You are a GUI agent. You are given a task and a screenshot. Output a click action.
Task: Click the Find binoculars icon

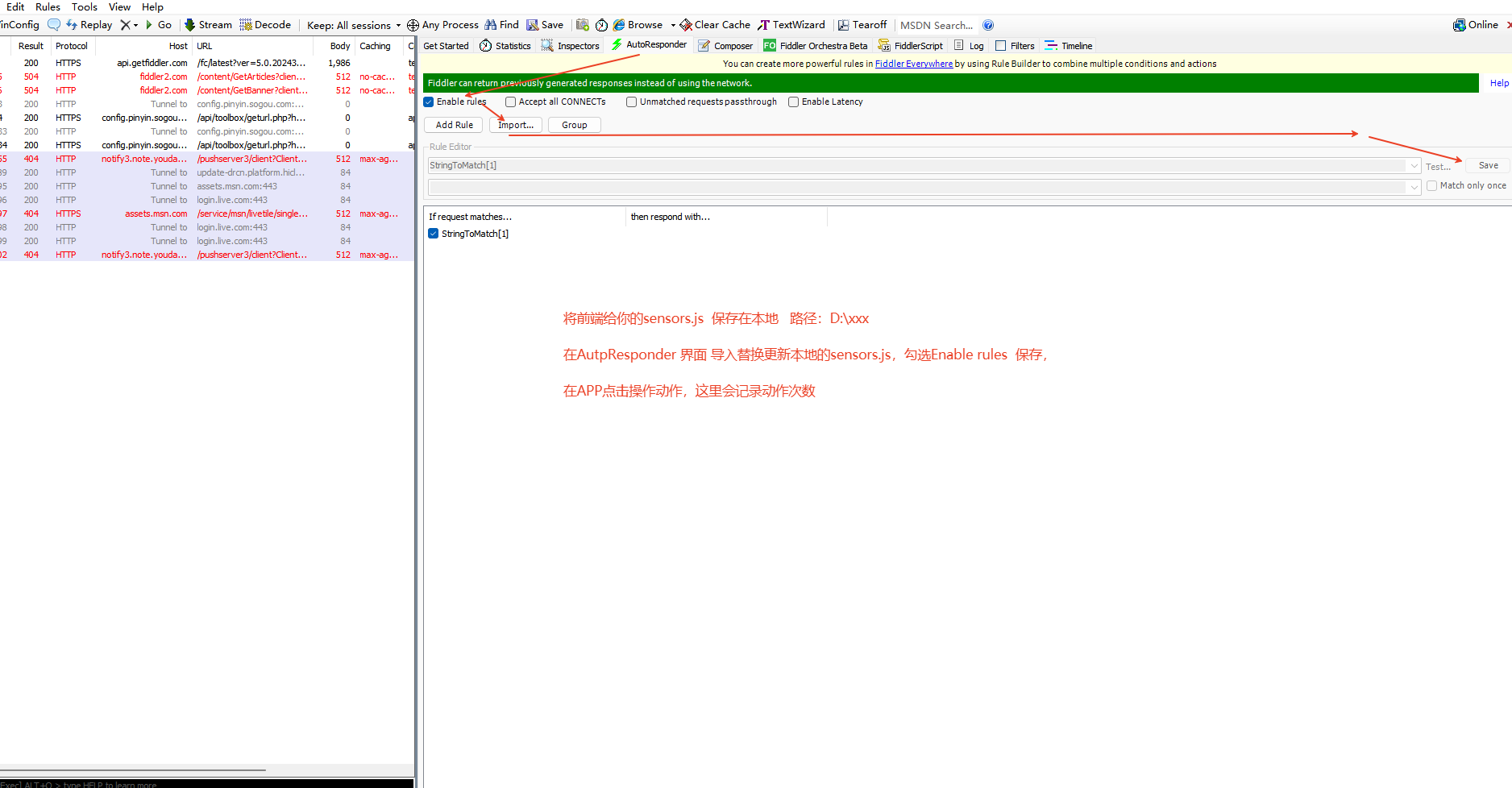pos(490,25)
